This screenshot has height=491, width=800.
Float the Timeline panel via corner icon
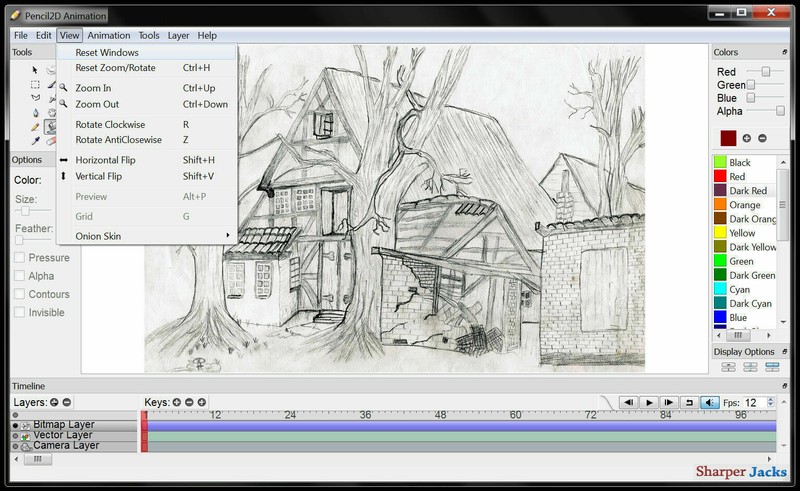pos(784,386)
